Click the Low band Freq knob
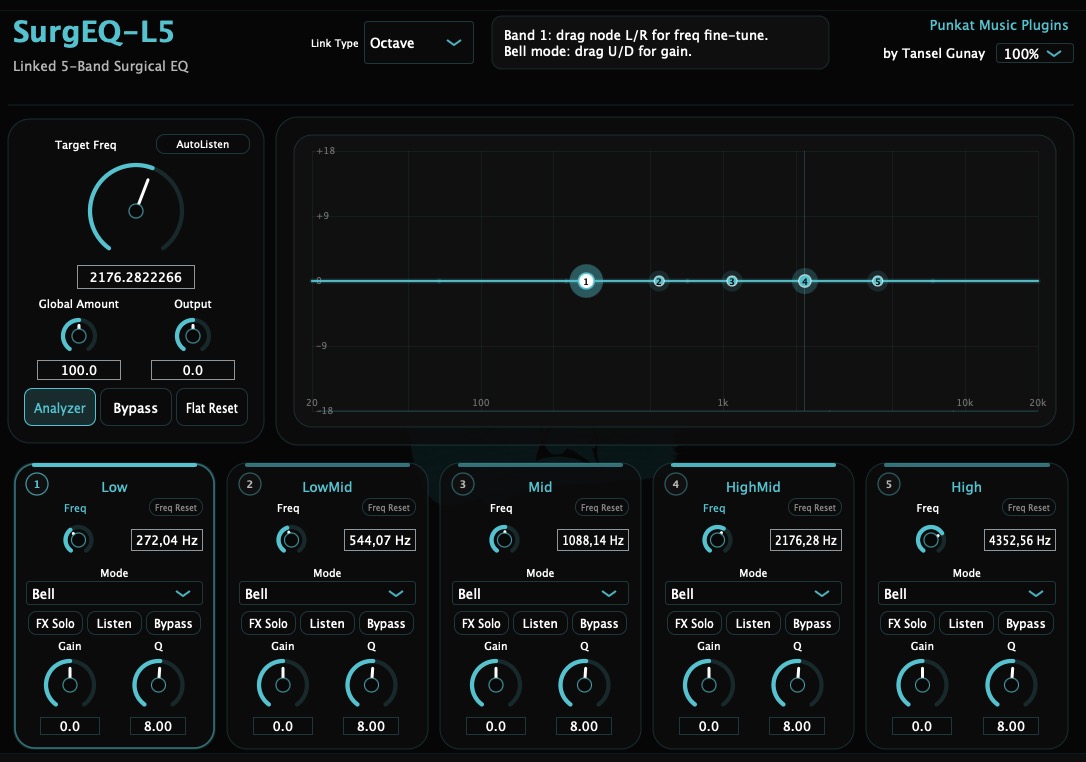1086x762 pixels. pos(78,540)
